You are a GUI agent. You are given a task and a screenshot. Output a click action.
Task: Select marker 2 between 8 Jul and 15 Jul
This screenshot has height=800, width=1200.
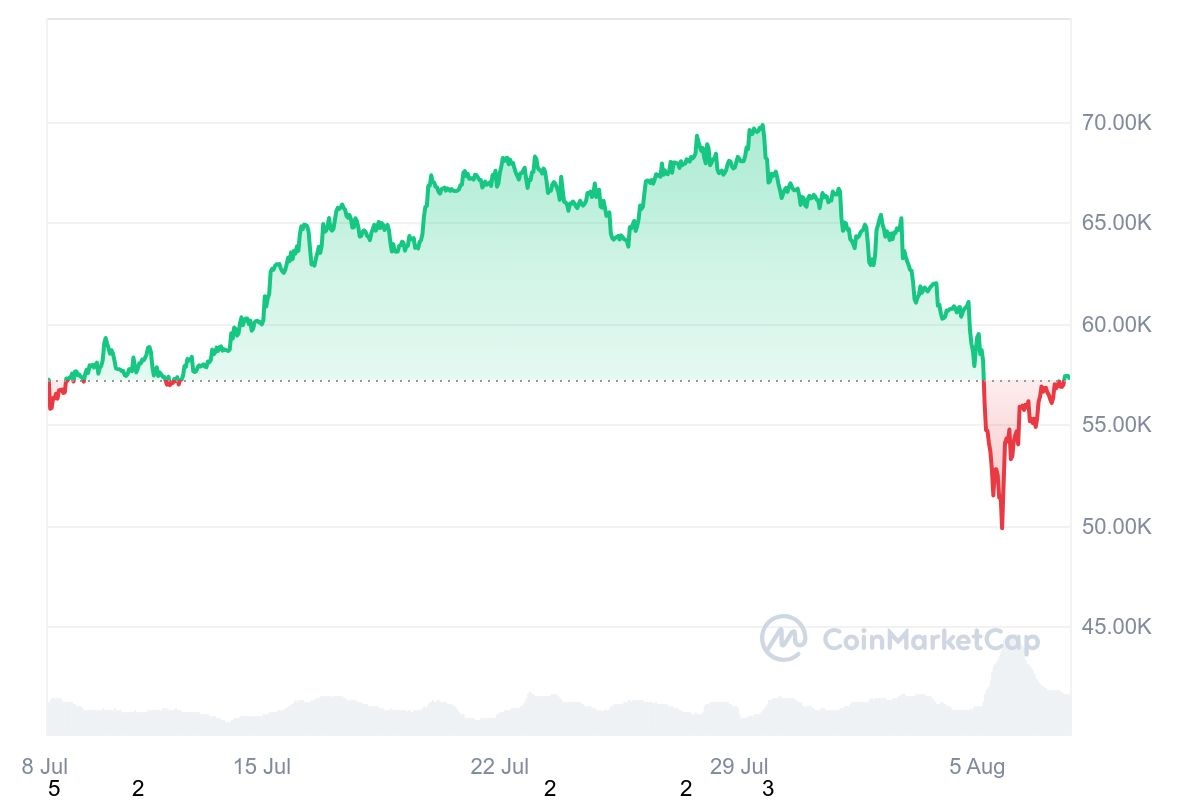[138, 789]
